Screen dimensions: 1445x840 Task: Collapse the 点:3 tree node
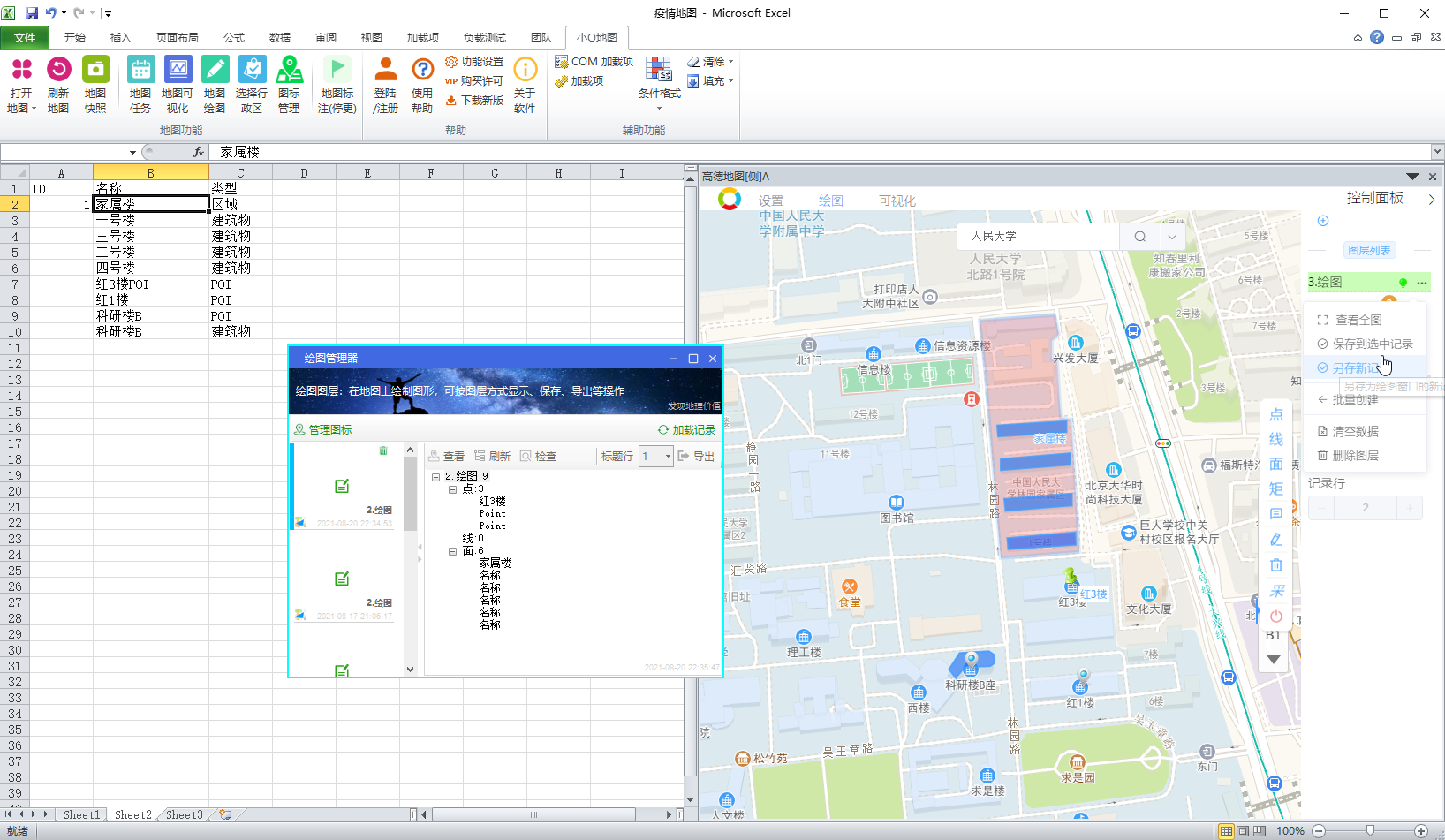pos(453,488)
